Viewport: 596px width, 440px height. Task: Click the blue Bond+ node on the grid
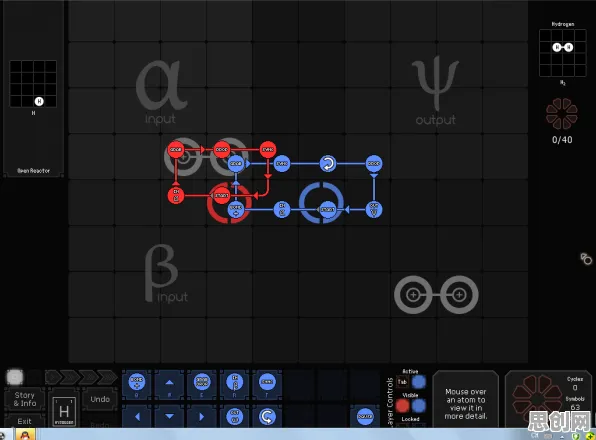click(236, 210)
